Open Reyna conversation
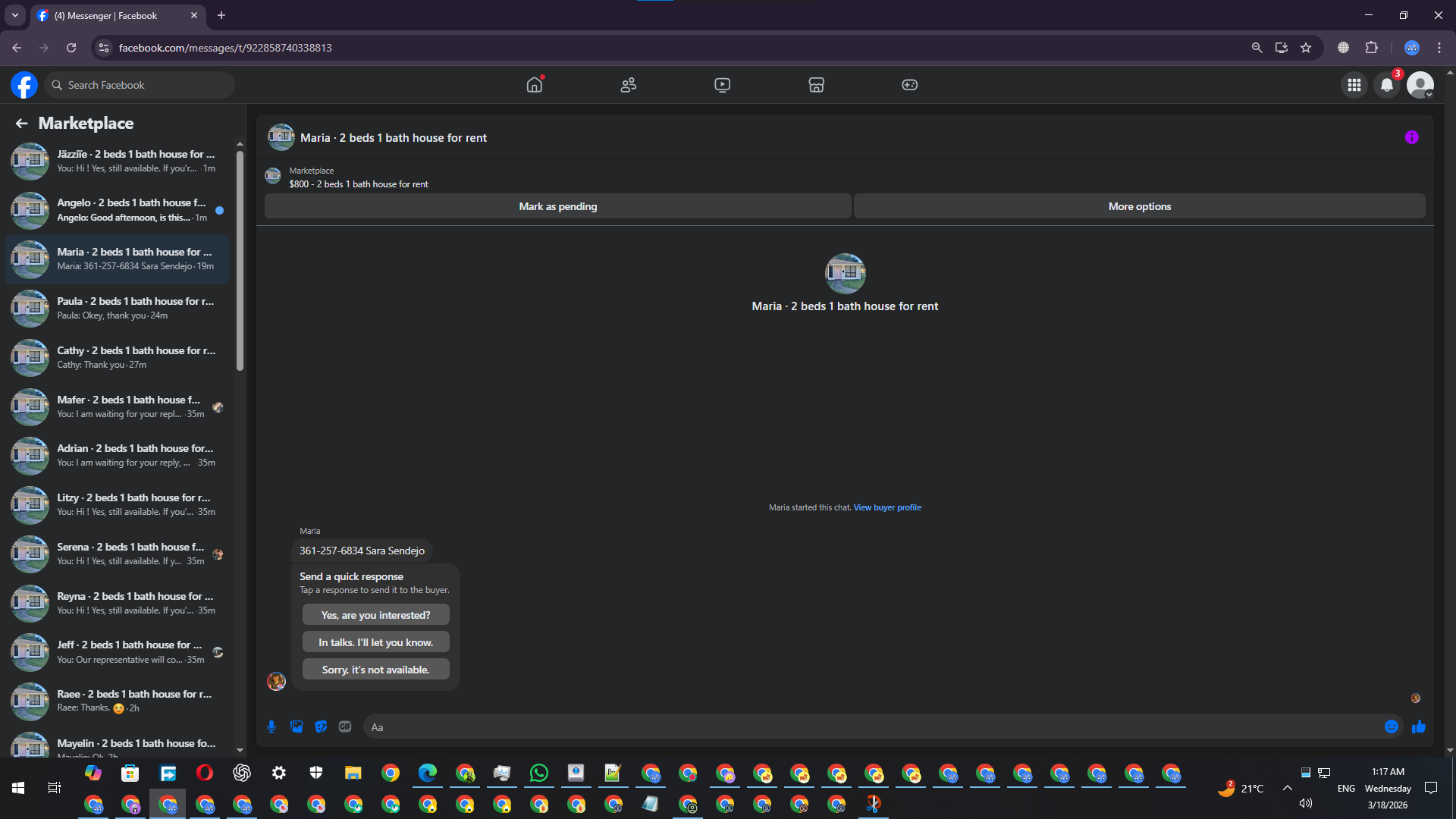Image resolution: width=1456 pixels, height=819 pixels. click(118, 603)
